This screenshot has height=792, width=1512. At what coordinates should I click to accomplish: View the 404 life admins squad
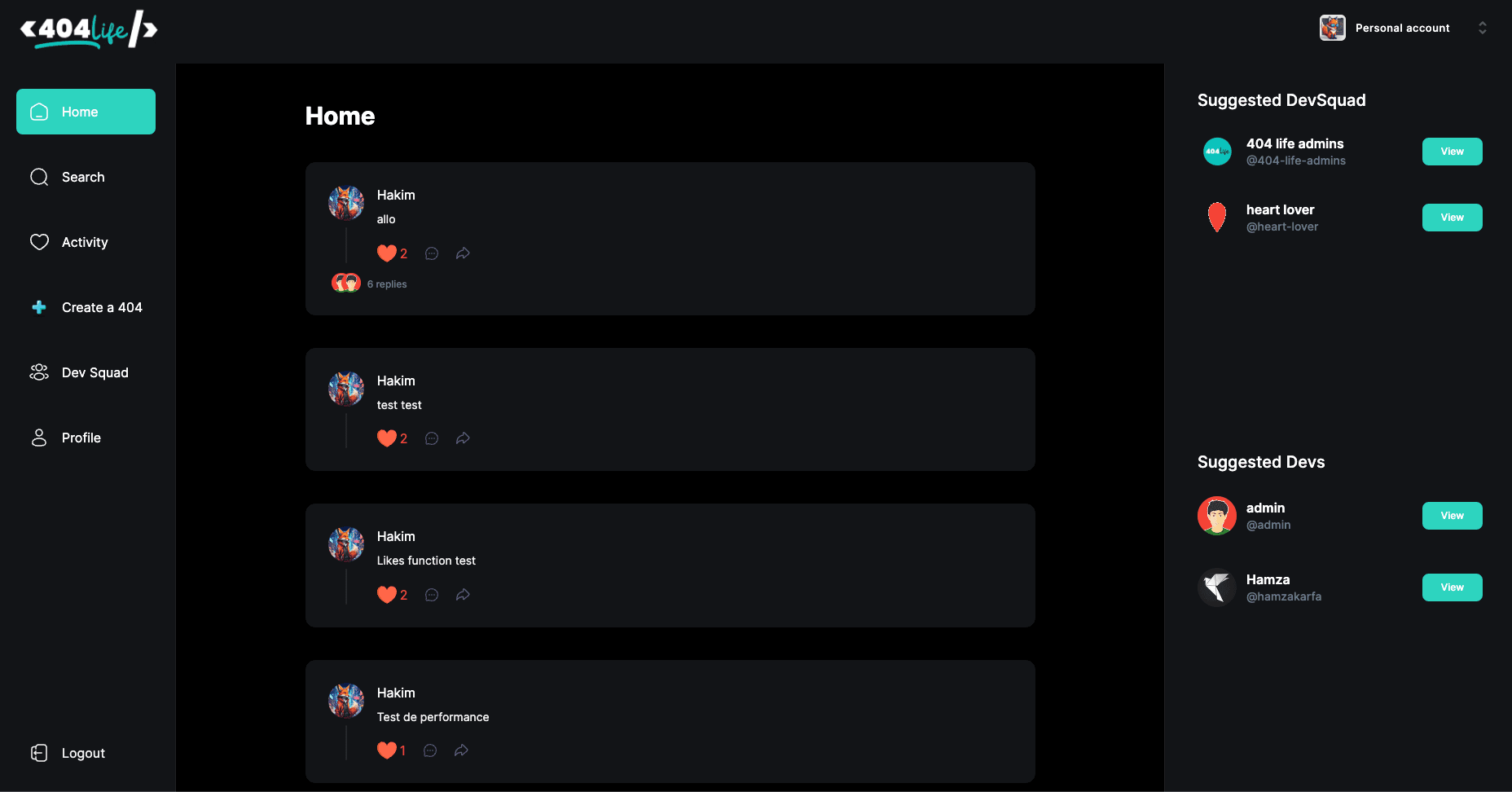1452,152
